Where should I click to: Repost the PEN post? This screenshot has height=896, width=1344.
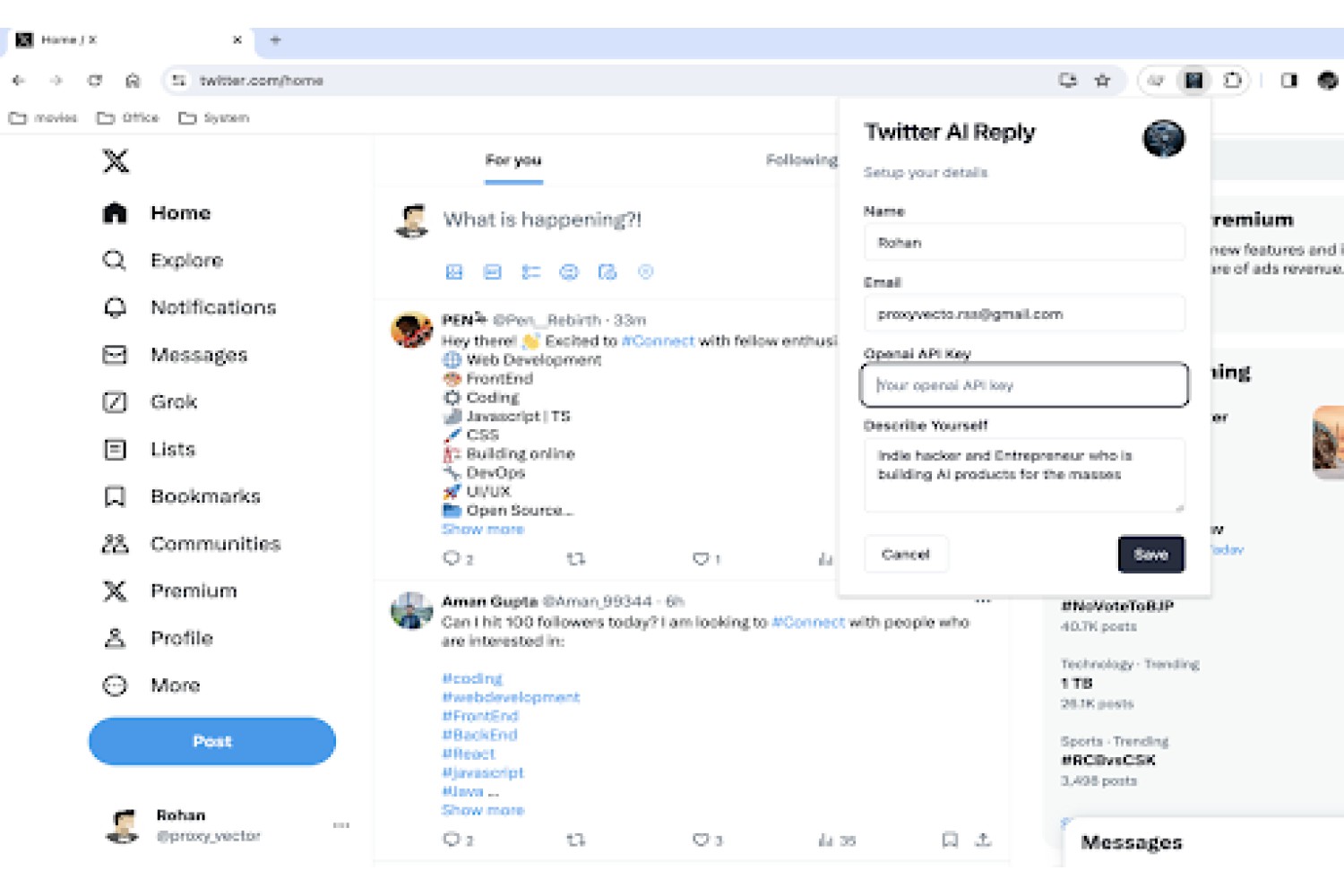pos(576,558)
